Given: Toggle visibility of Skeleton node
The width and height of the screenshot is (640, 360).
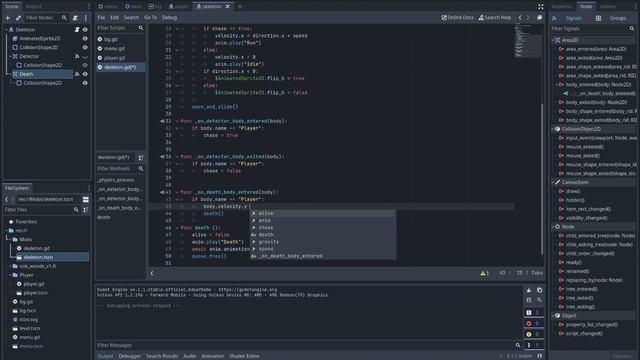Looking at the screenshot, I should (x=85, y=30).
